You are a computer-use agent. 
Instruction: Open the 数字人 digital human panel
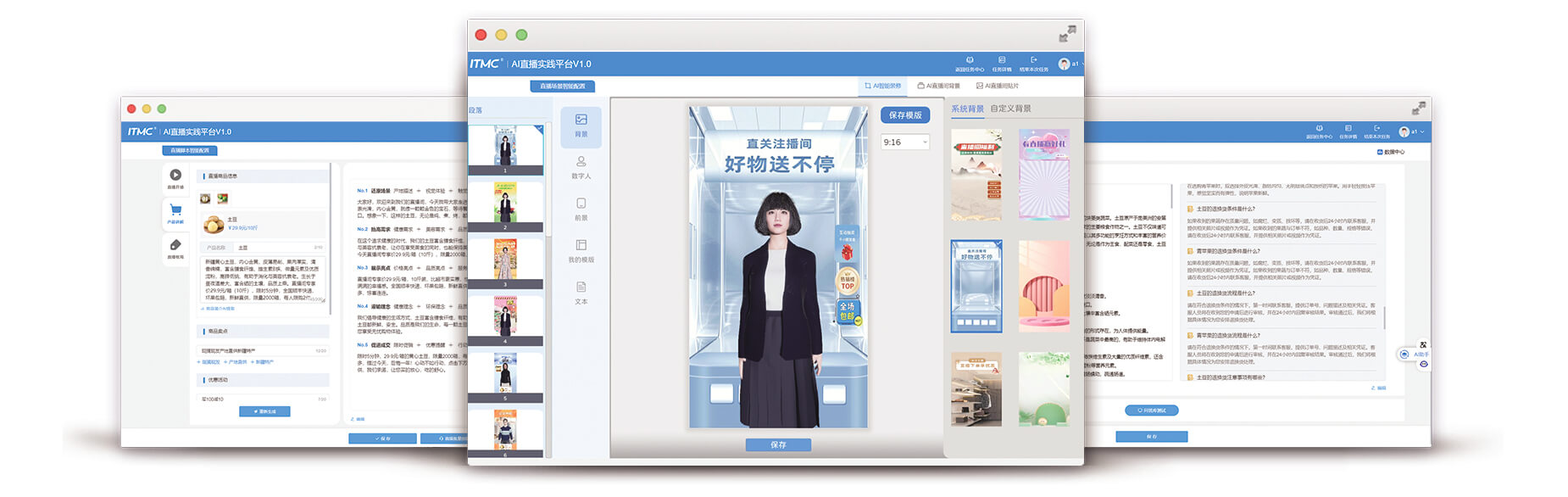(581, 166)
